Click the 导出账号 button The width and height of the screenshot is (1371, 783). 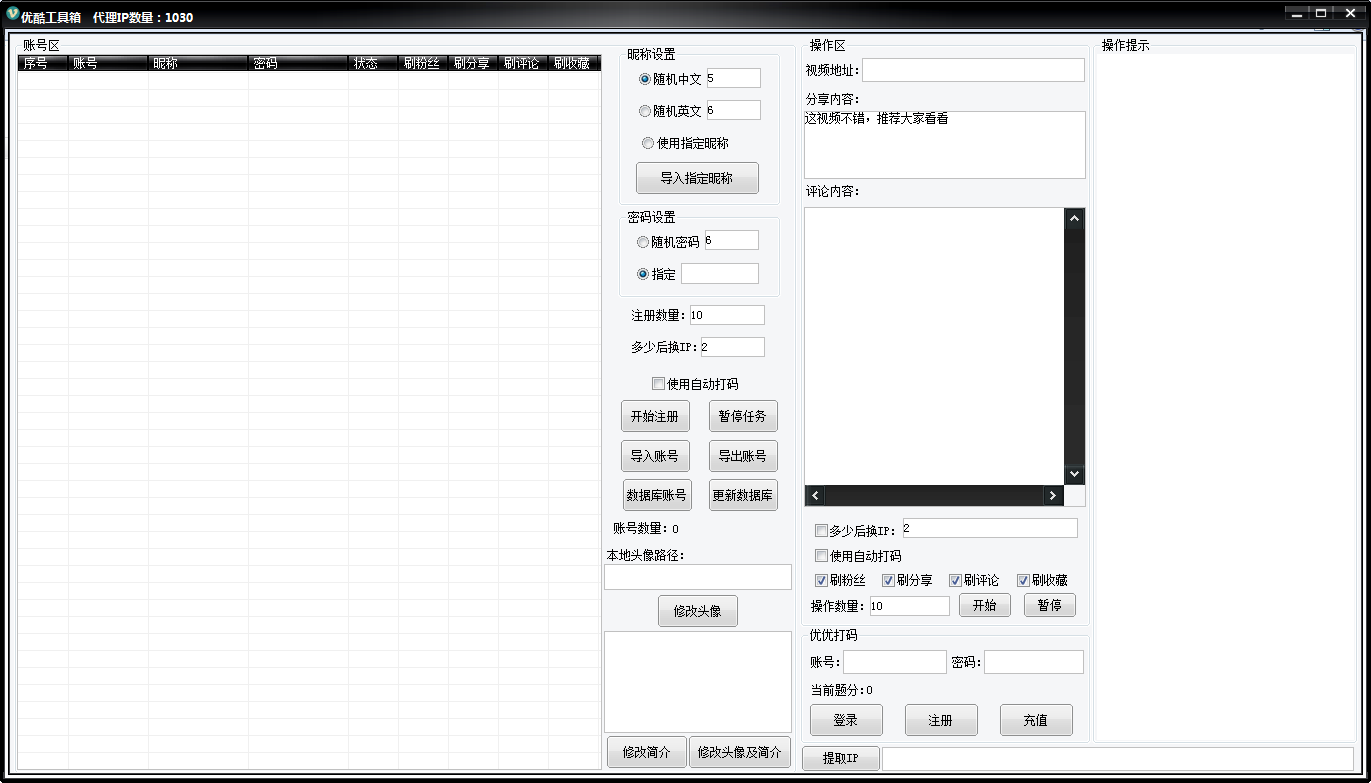point(743,456)
